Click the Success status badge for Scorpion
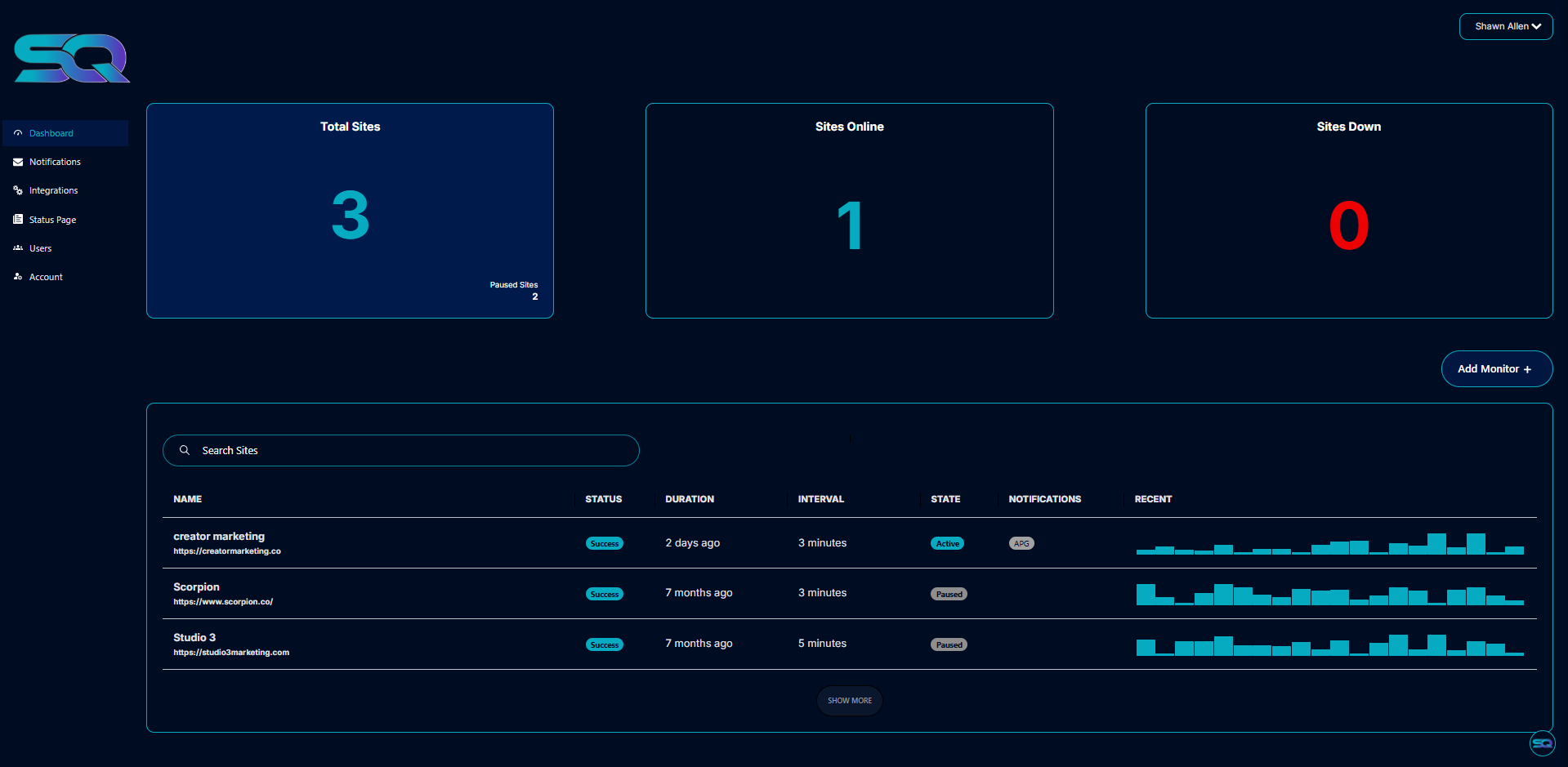The width and height of the screenshot is (1568, 767). (605, 595)
